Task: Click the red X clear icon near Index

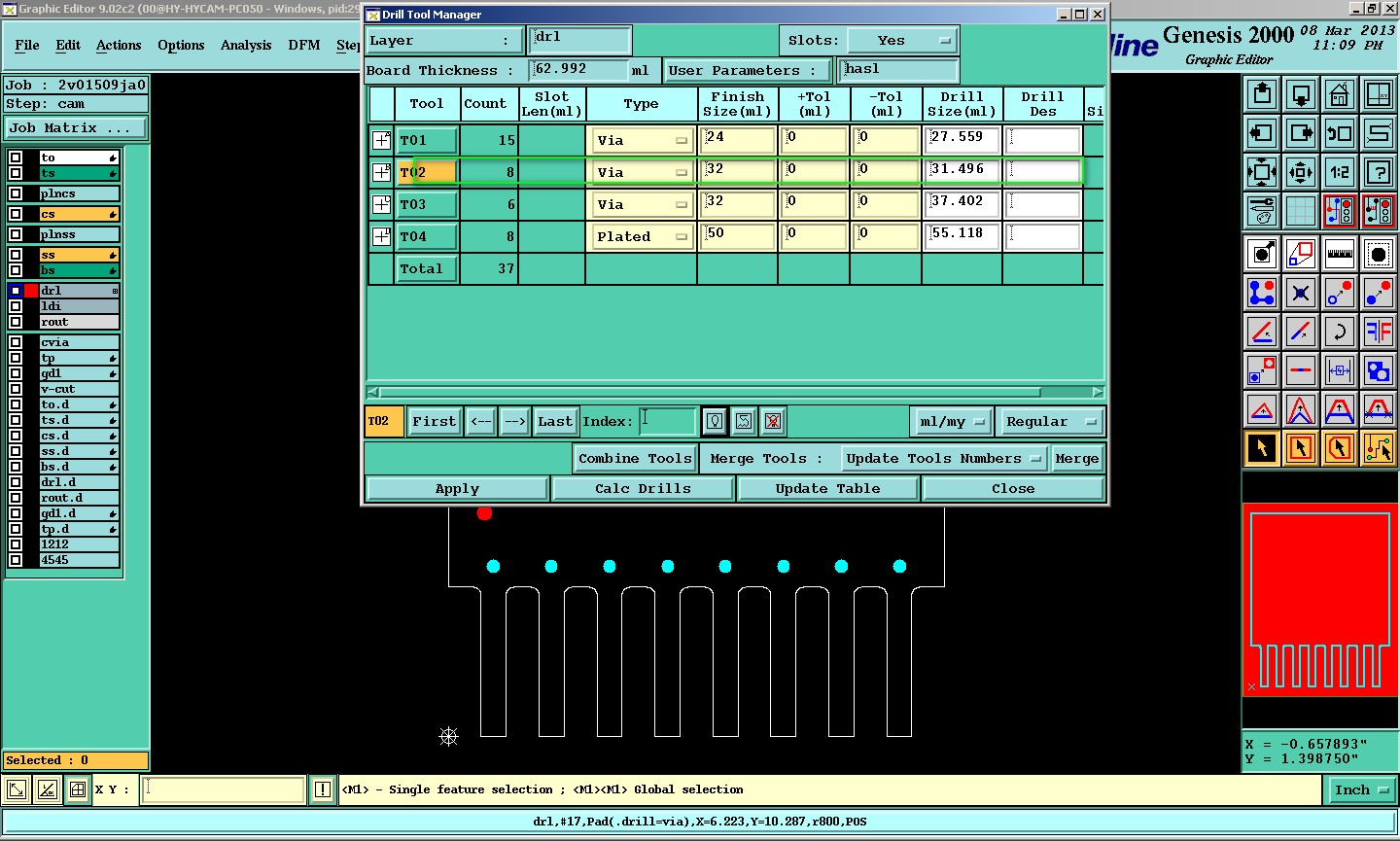Action: pos(772,421)
